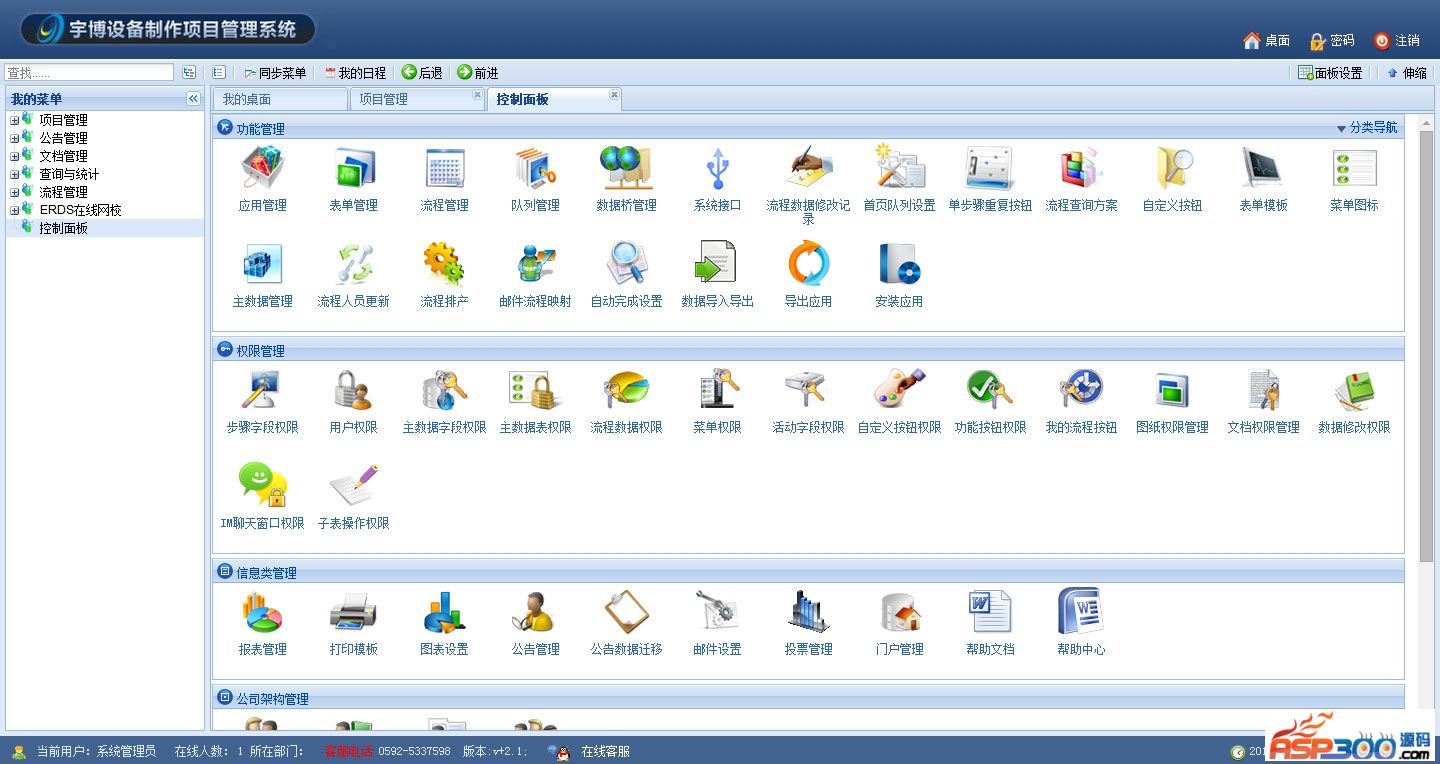The height and width of the screenshot is (764, 1440).
Task: Focus the 查找 search input field
Action: tap(89, 73)
